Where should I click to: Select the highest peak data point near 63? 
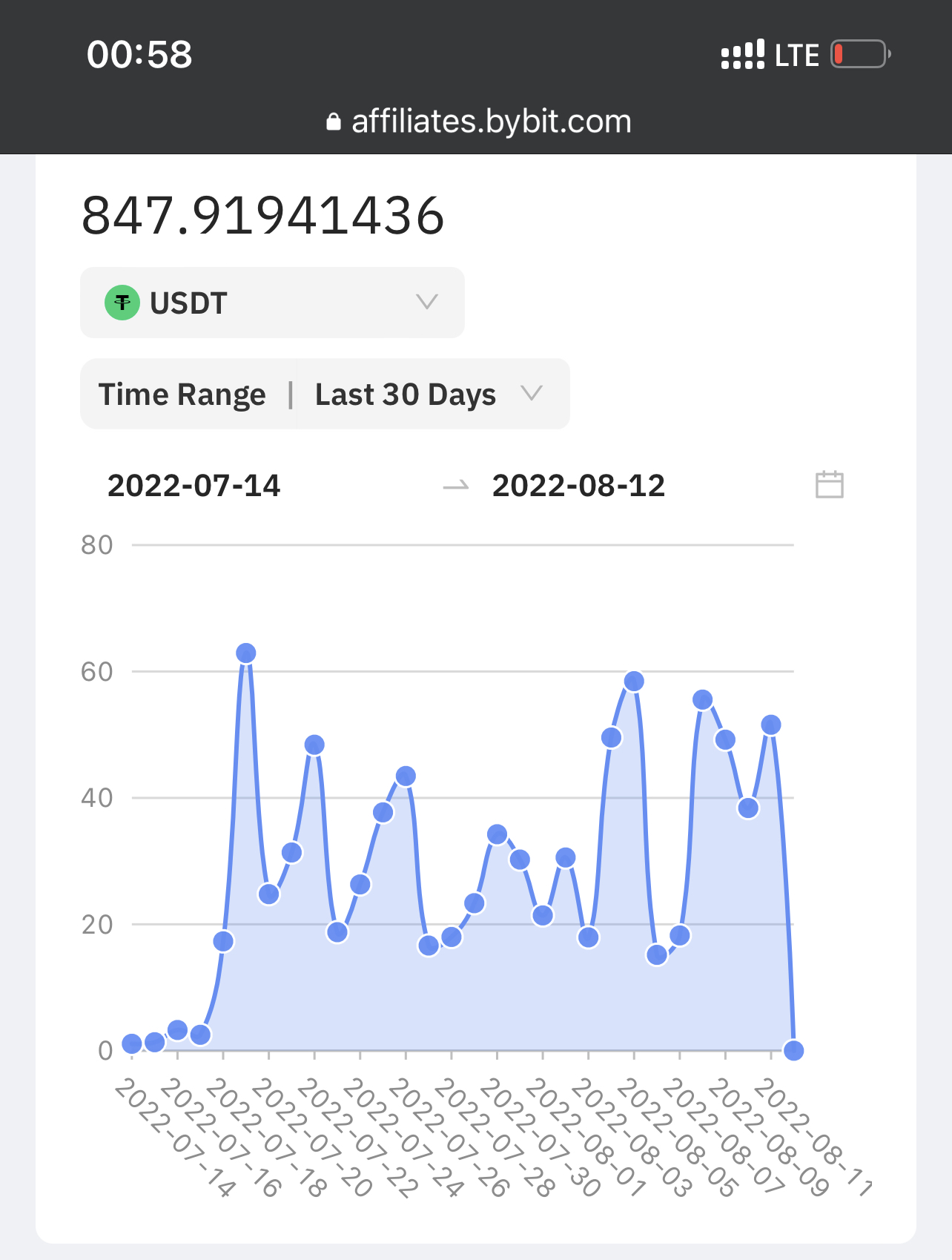[246, 653]
